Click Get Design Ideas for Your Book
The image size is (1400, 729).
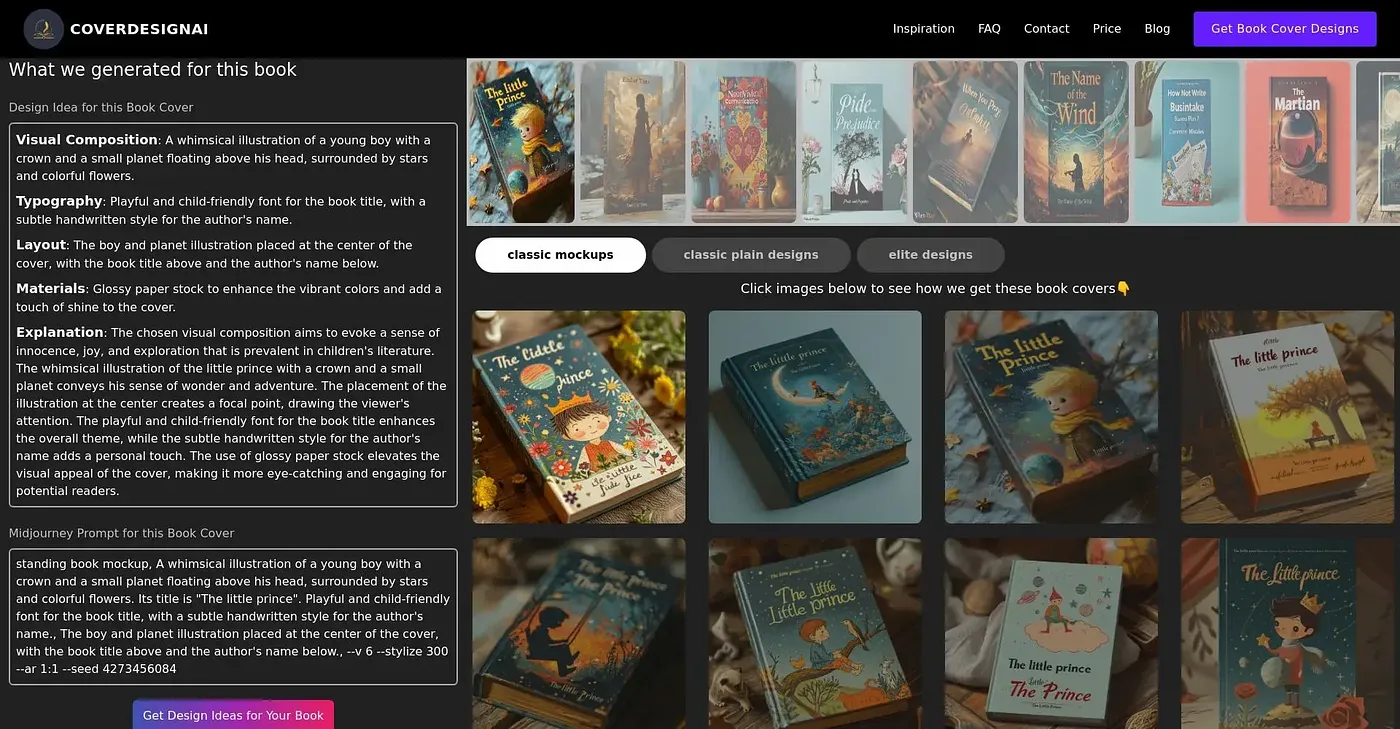(233, 714)
